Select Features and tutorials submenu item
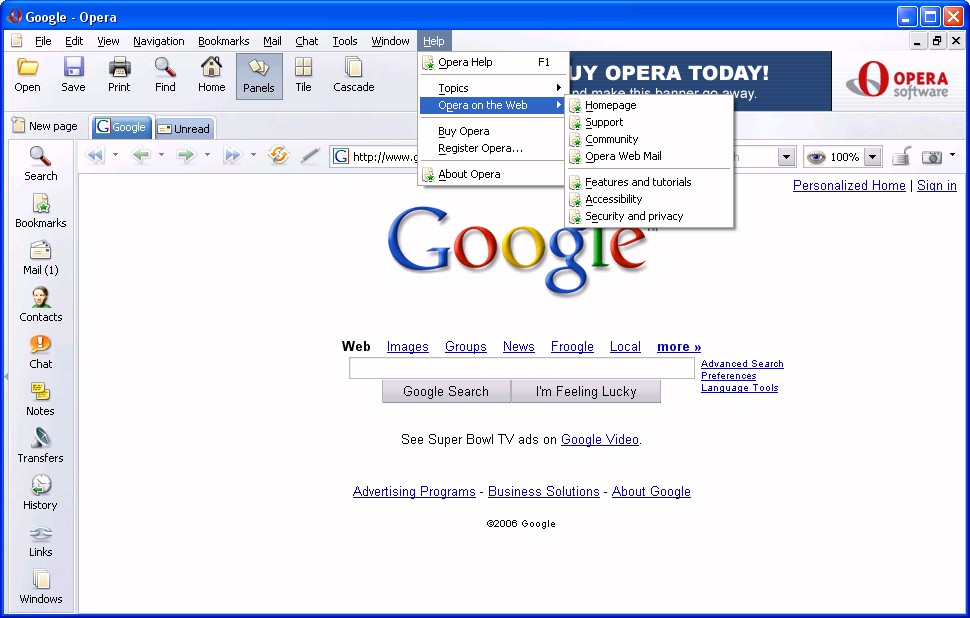The width and height of the screenshot is (970, 618). click(x=650, y=182)
